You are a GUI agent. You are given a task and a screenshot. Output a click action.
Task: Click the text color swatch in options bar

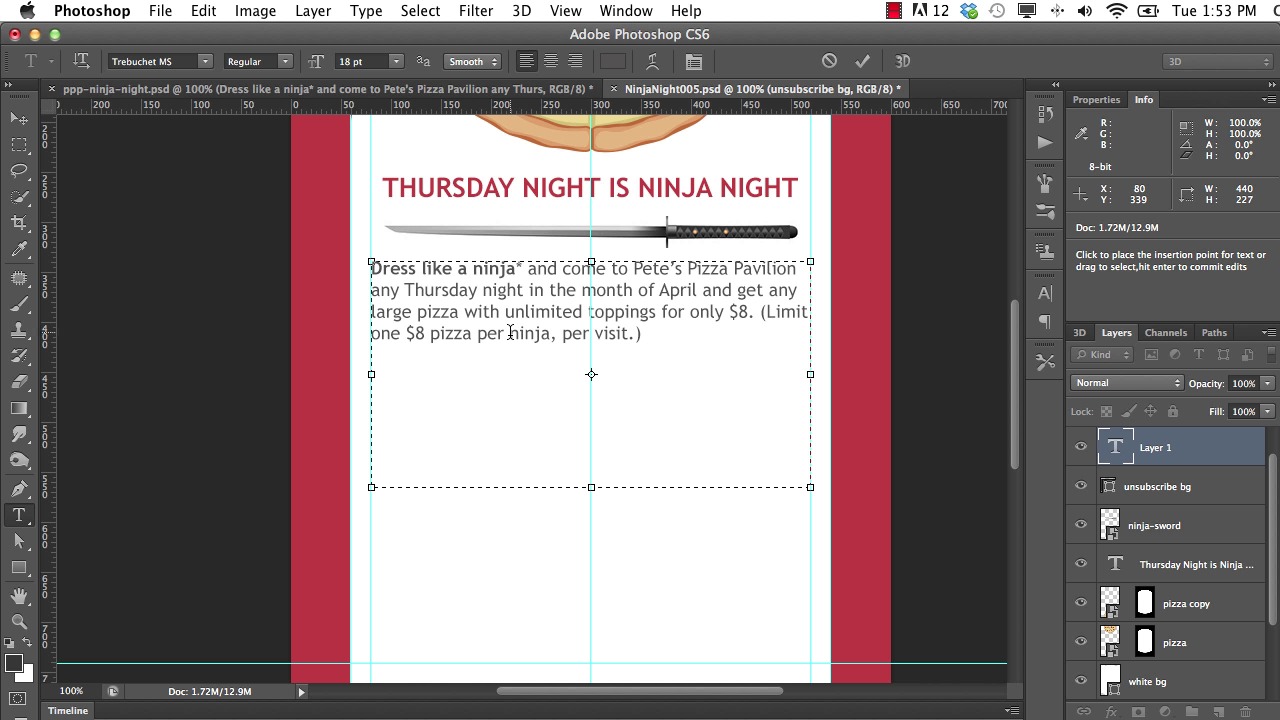[612, 61]
